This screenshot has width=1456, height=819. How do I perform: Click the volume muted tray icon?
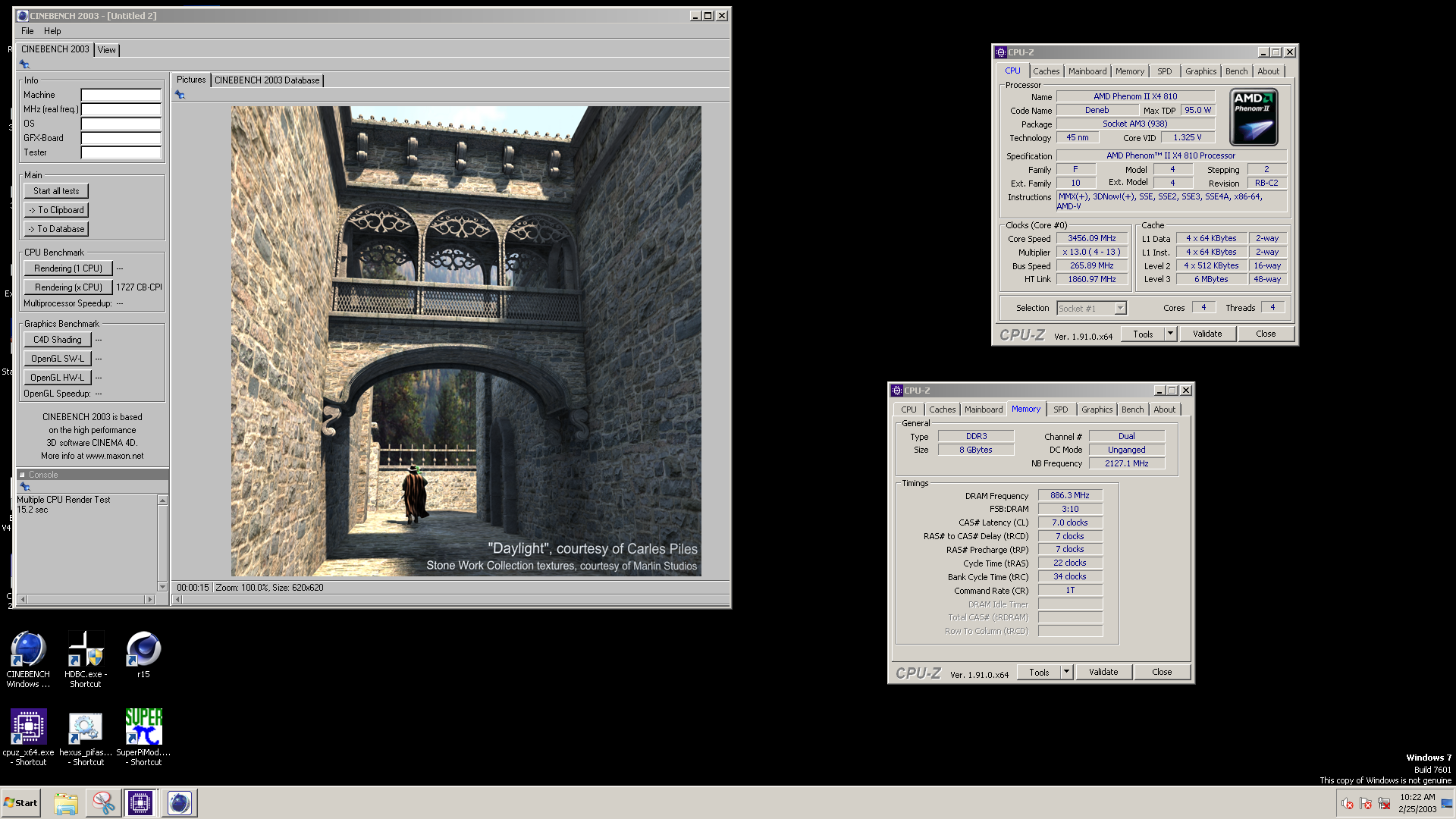[x=1348, y=804]
